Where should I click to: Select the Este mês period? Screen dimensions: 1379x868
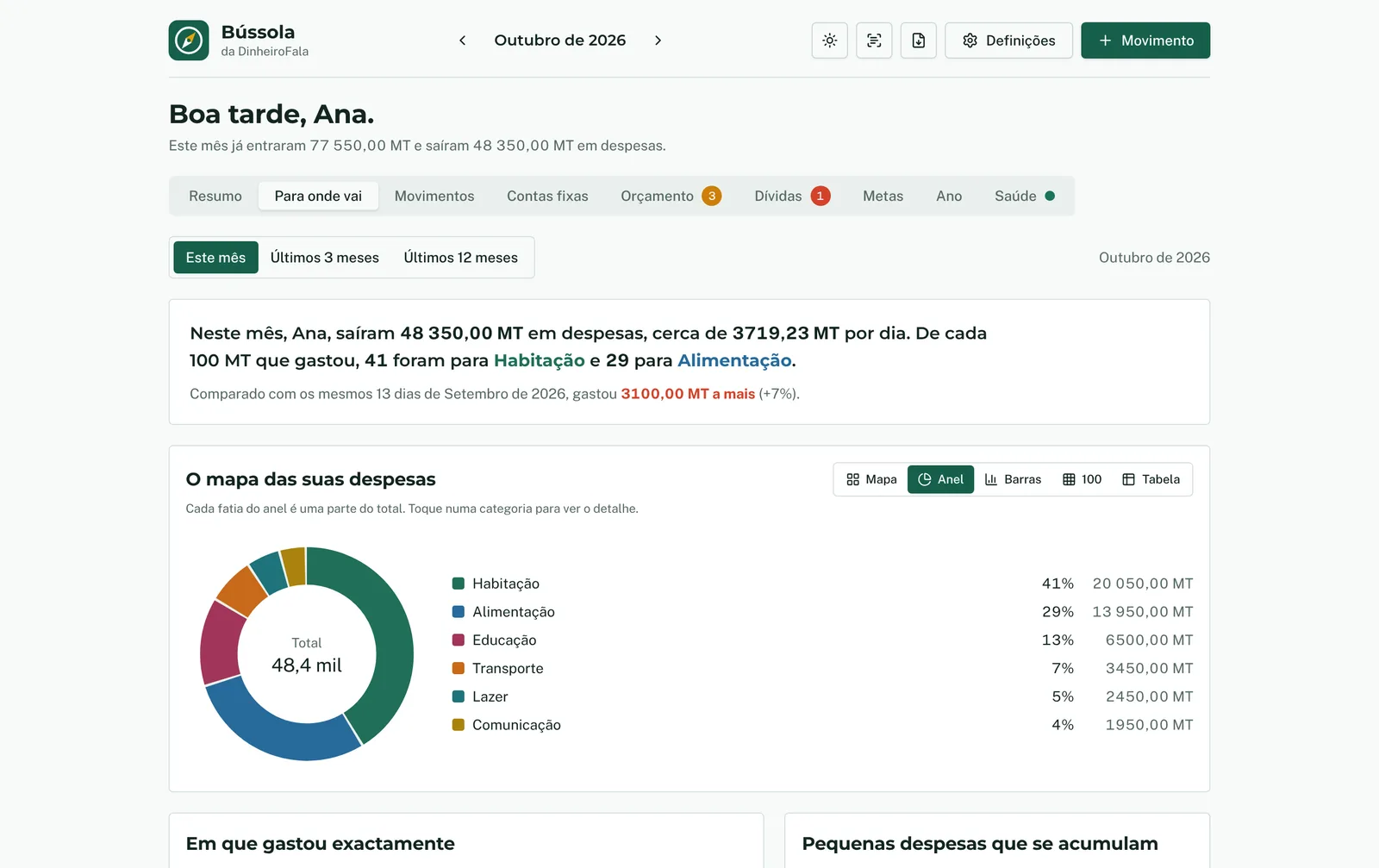pos(215,258)
